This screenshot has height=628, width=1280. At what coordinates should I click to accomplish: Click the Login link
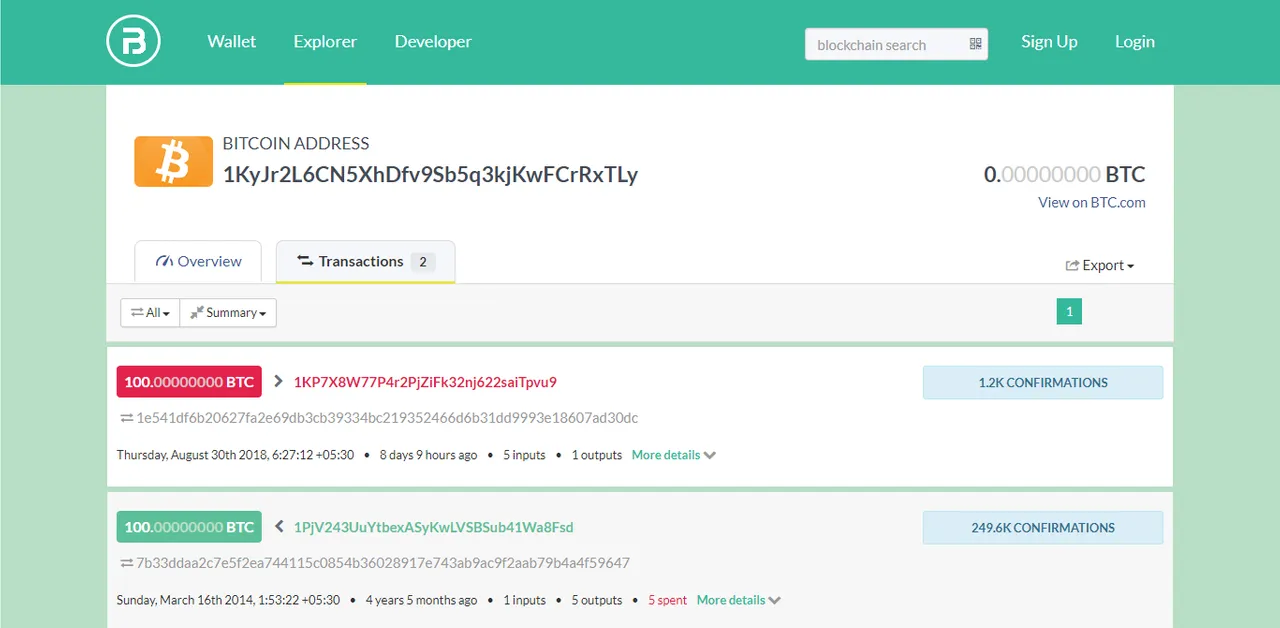1135,42
